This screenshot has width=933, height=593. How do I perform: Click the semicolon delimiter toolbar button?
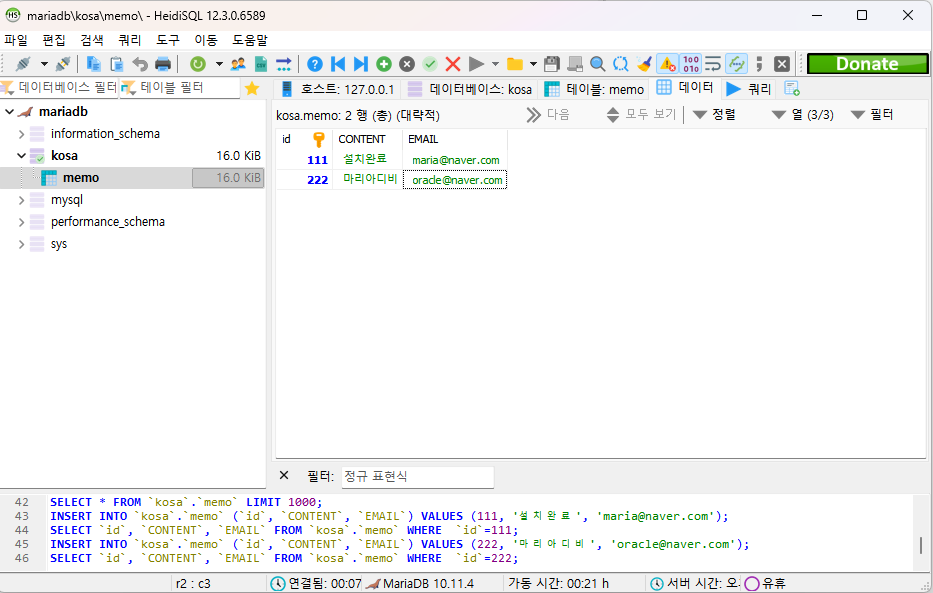[x=759, y=64]
